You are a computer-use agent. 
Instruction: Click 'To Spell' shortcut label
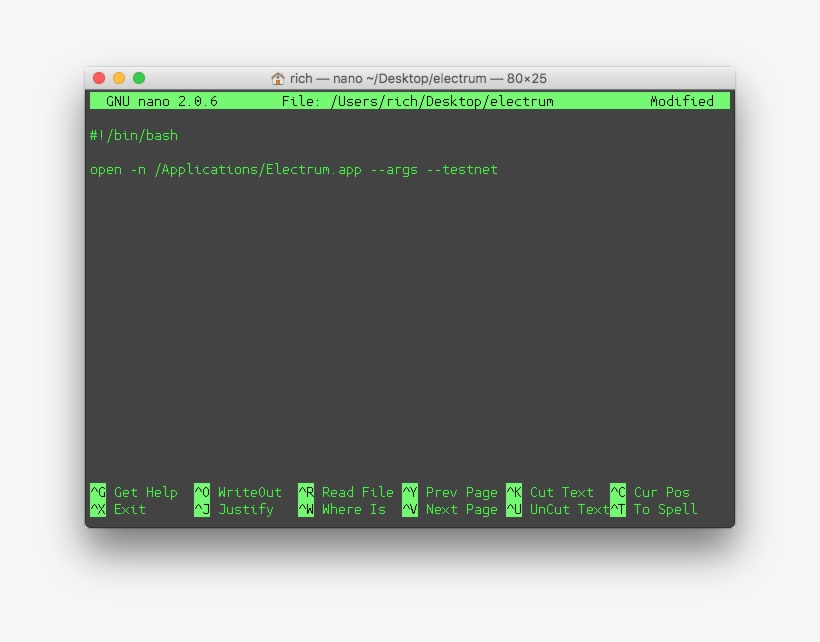tap(665, 510)
